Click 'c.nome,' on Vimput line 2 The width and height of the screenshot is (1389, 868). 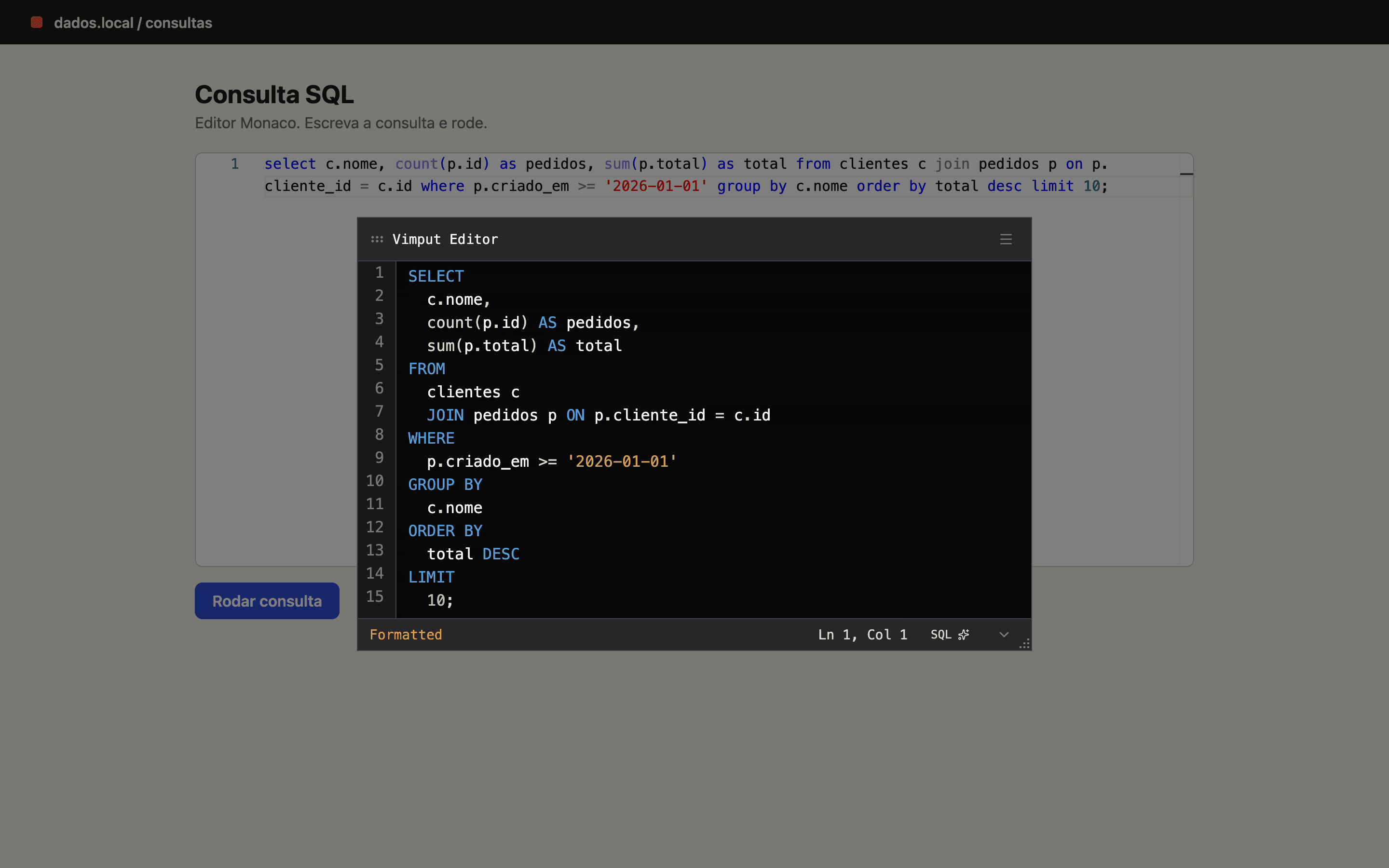pyautogui.click(x=459, y=299)
